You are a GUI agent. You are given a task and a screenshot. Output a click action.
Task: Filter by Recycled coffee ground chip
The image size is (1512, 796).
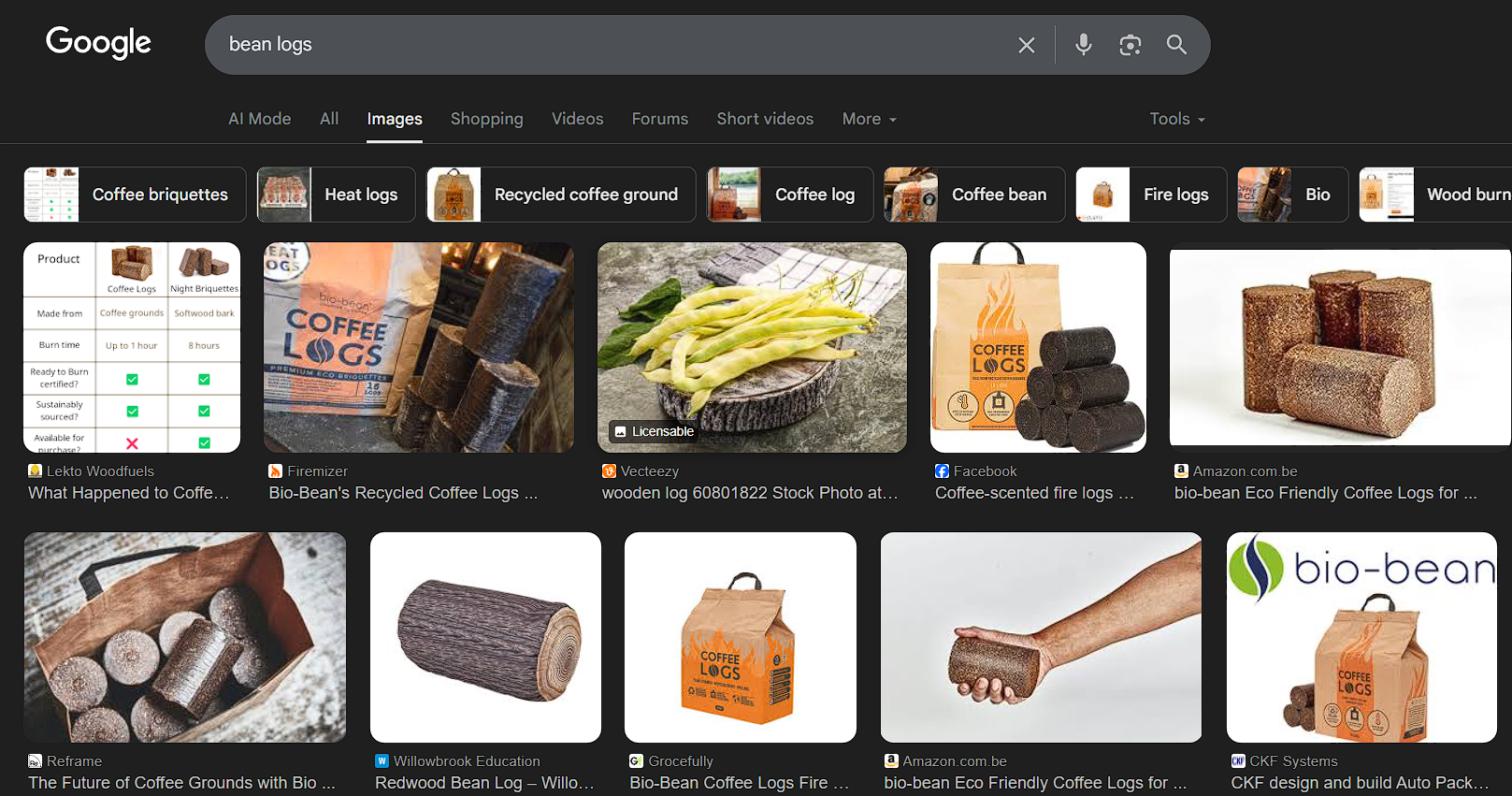561,195
